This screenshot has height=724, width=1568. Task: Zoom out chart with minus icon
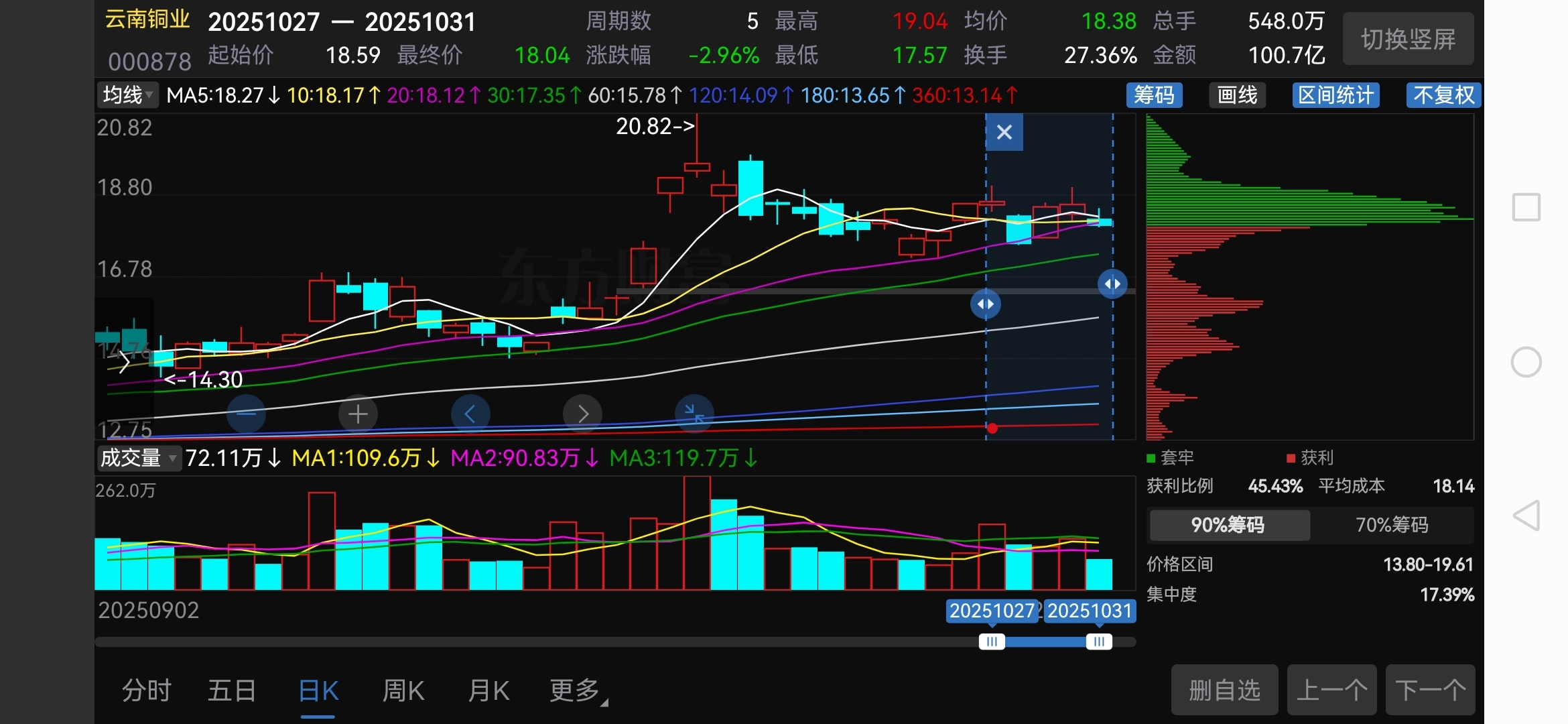pyautogui.click(x=246, y=414)
